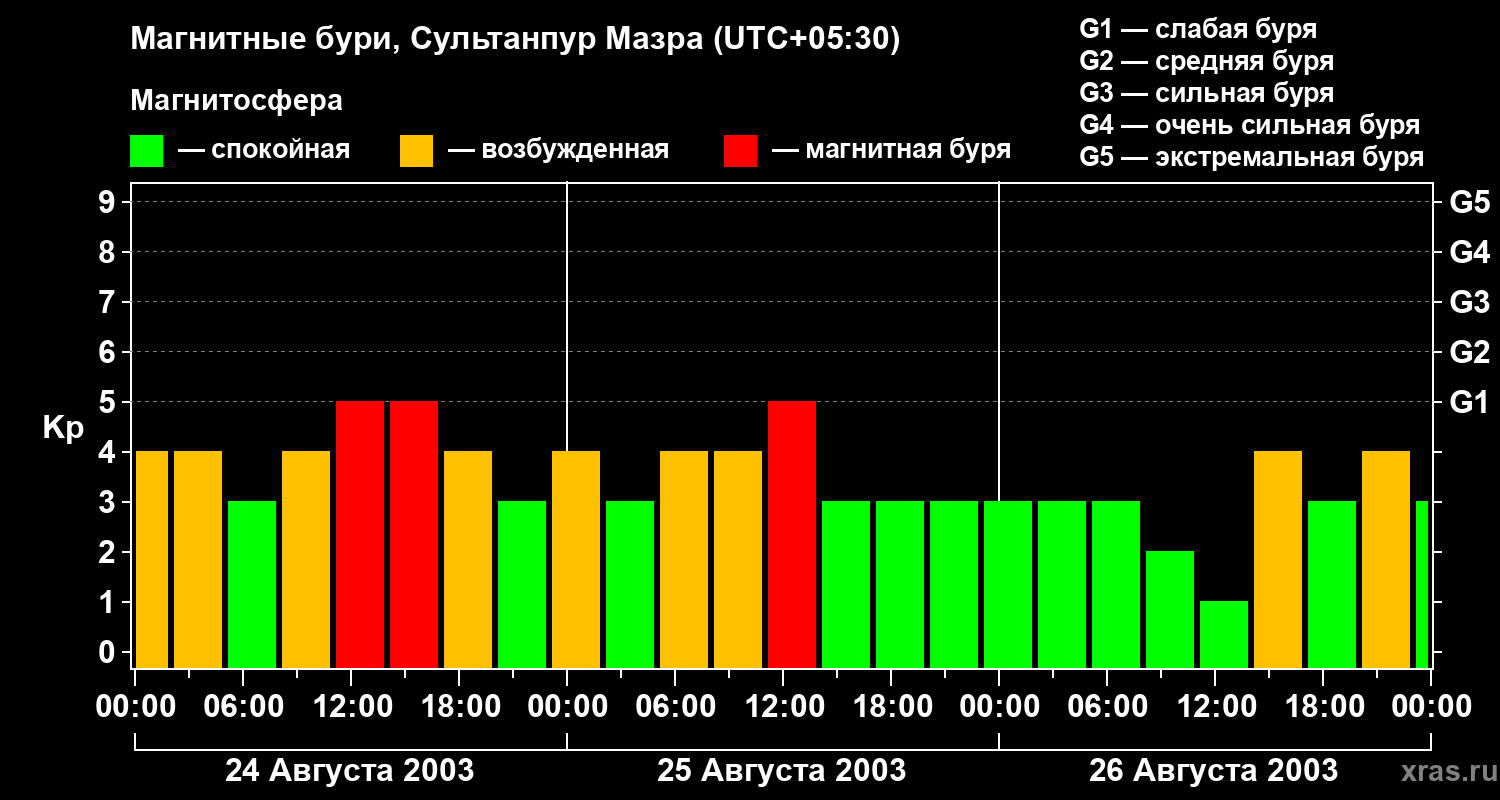Click the 'Магнитосфера' heading
Viewport: 1500px width, 800px height.
click(x=237, y=101)
